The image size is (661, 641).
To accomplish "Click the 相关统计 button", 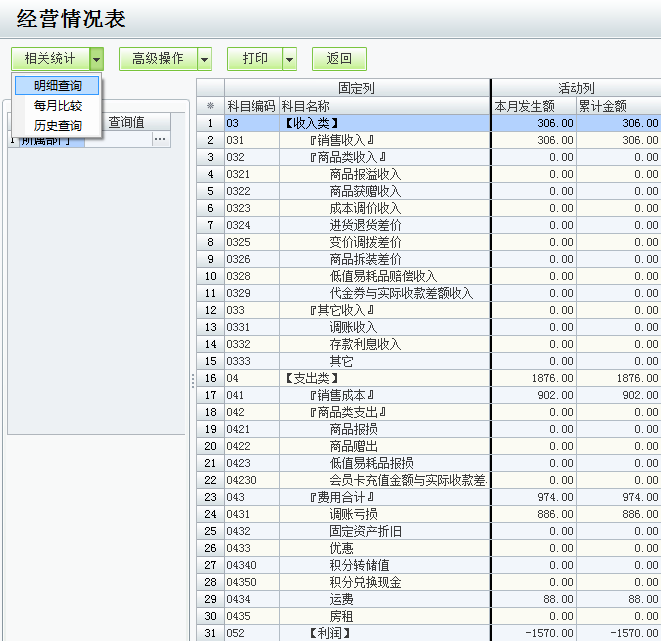I will pyautogui.click(x=50, y=59).
